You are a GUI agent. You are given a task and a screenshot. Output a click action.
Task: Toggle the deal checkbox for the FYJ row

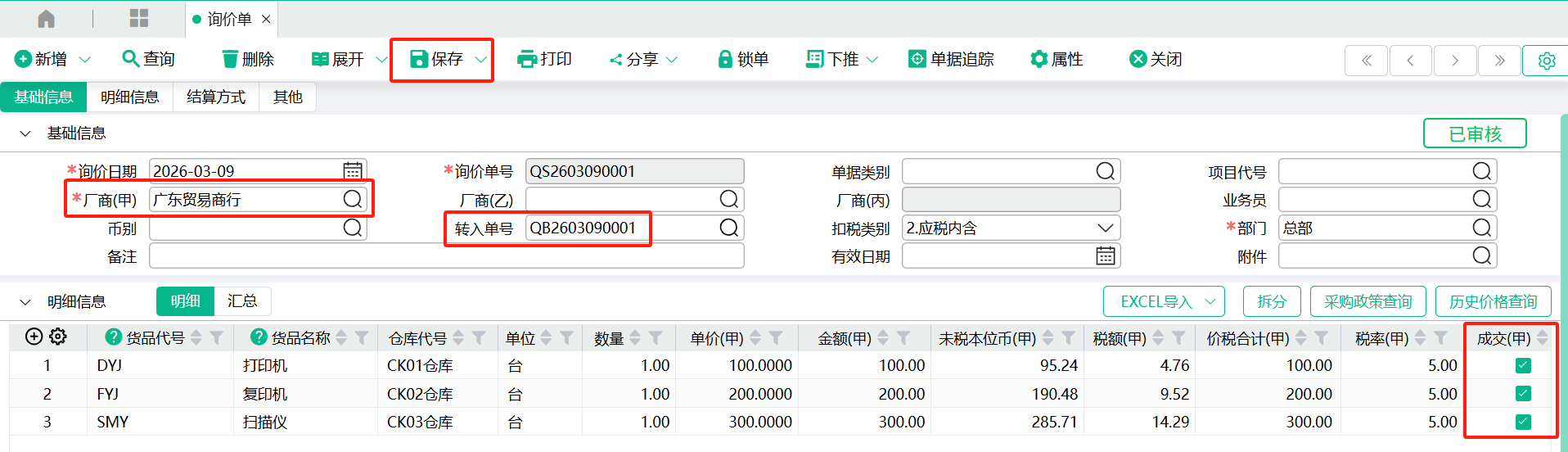pyautogui.click(x=1523, y=394)
